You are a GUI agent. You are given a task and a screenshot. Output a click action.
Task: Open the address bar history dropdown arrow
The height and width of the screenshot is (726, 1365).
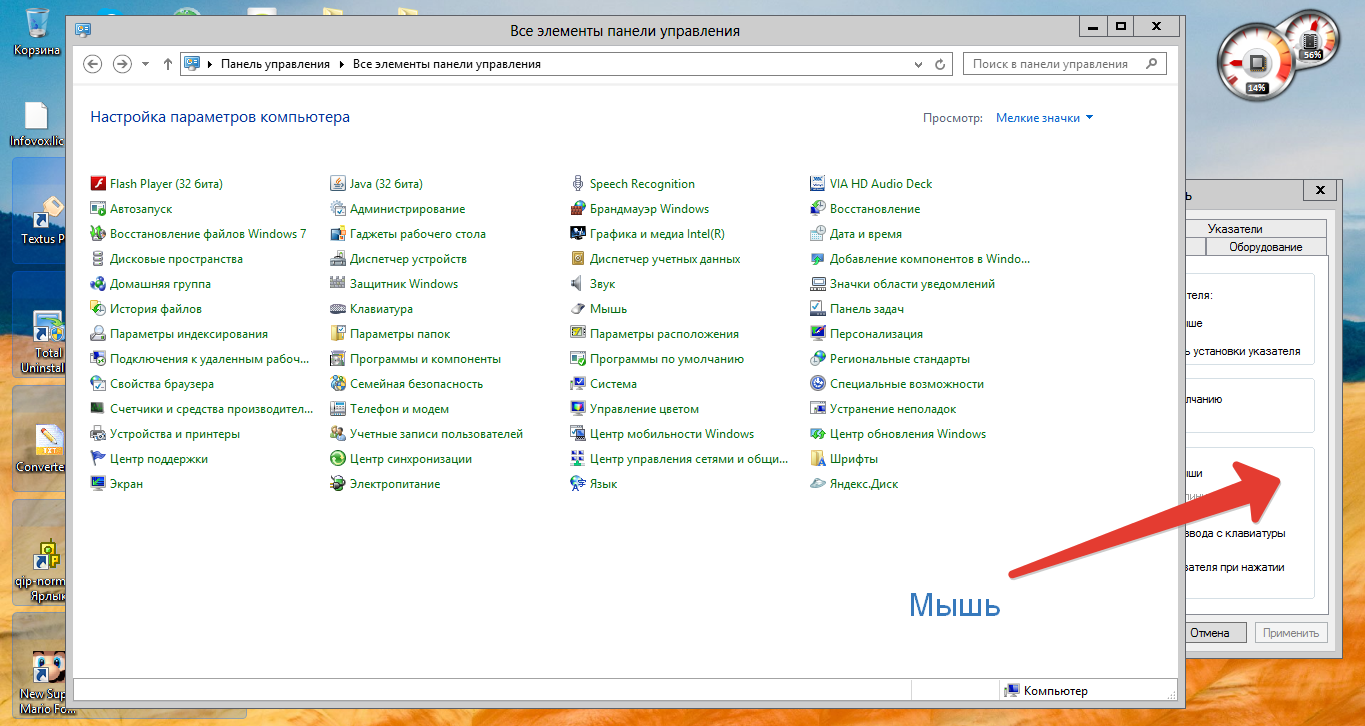[919, 64]
